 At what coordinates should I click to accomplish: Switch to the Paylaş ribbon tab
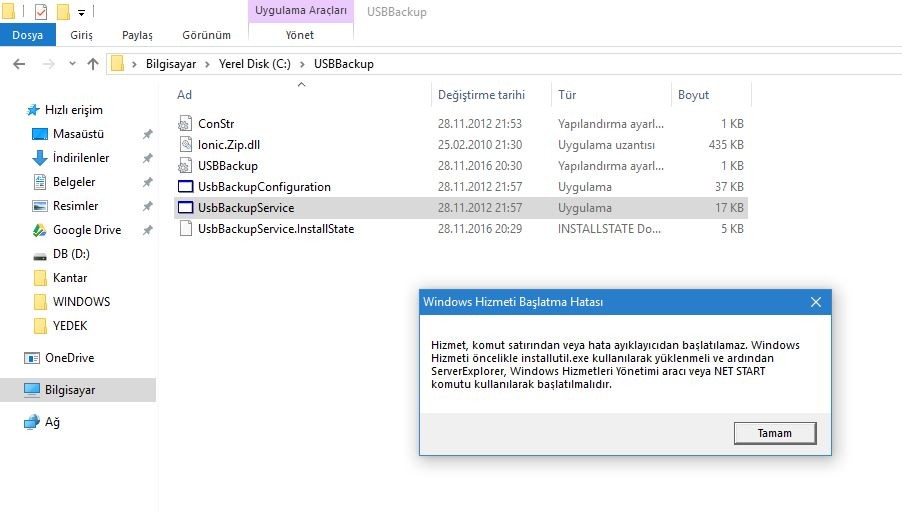pyautogui.click(x=137, y=35)
